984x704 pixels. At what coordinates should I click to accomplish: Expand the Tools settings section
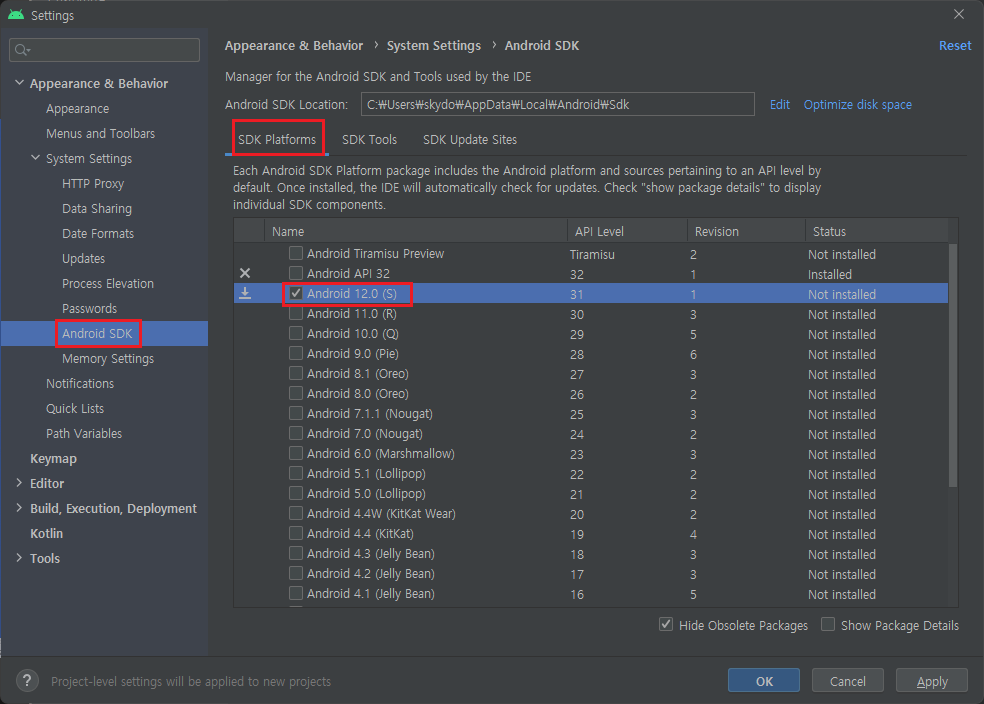(19, 558)
